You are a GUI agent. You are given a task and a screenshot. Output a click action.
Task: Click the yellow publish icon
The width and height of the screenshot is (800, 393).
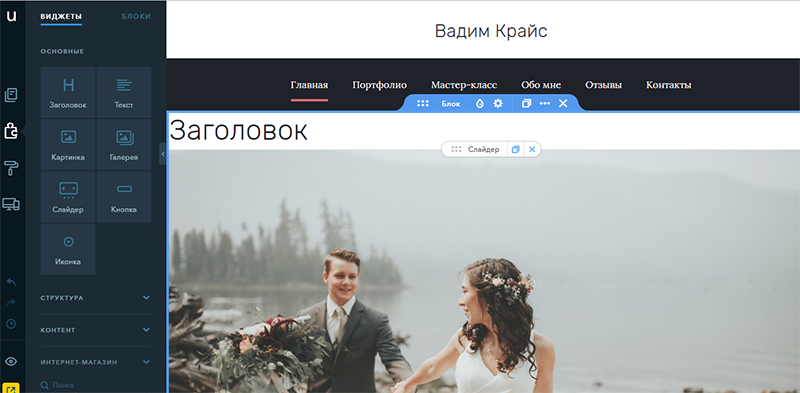click(x=11, y=388)
